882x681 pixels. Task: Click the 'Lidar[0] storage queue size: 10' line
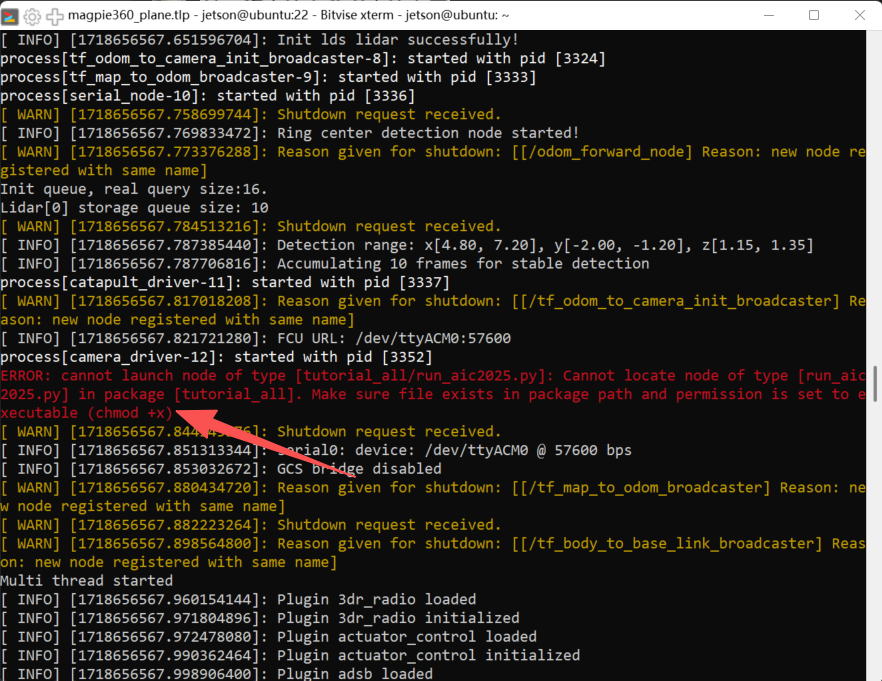point(134,208)
